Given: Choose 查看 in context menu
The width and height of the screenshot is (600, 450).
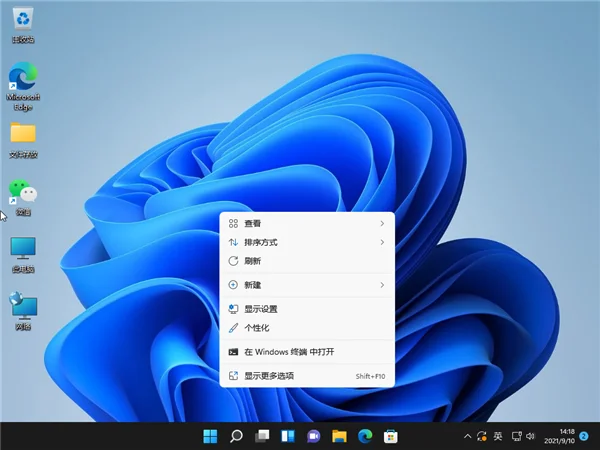Looking at the screenshot, I should pos(307,223).
